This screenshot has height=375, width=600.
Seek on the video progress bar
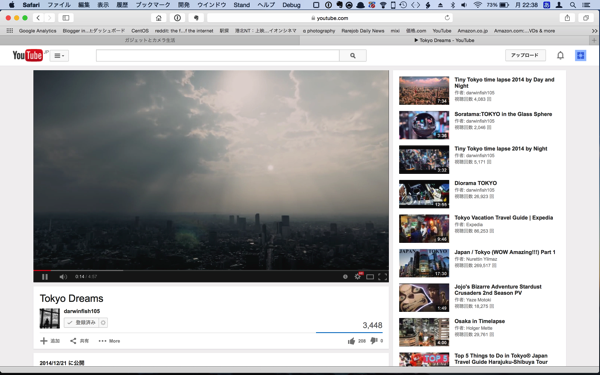click(211, 270)
